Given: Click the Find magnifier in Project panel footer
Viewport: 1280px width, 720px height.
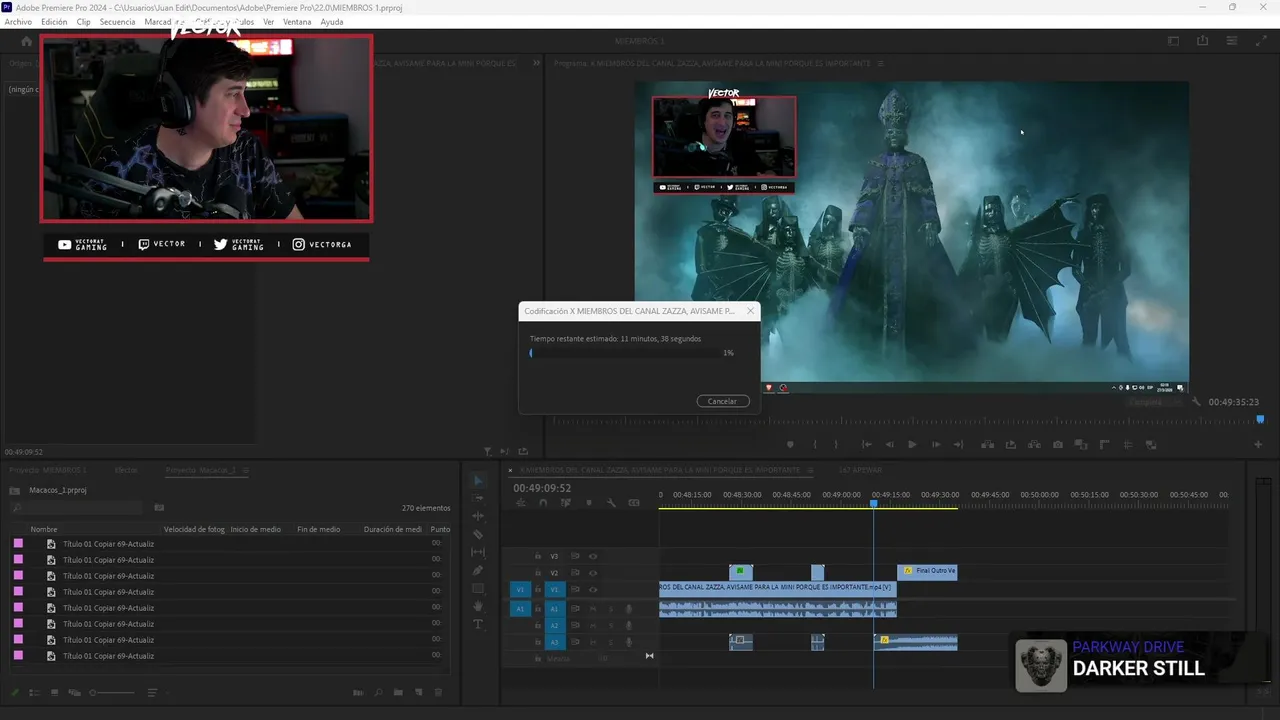Looking at the screenshot, I should point(378,692).
